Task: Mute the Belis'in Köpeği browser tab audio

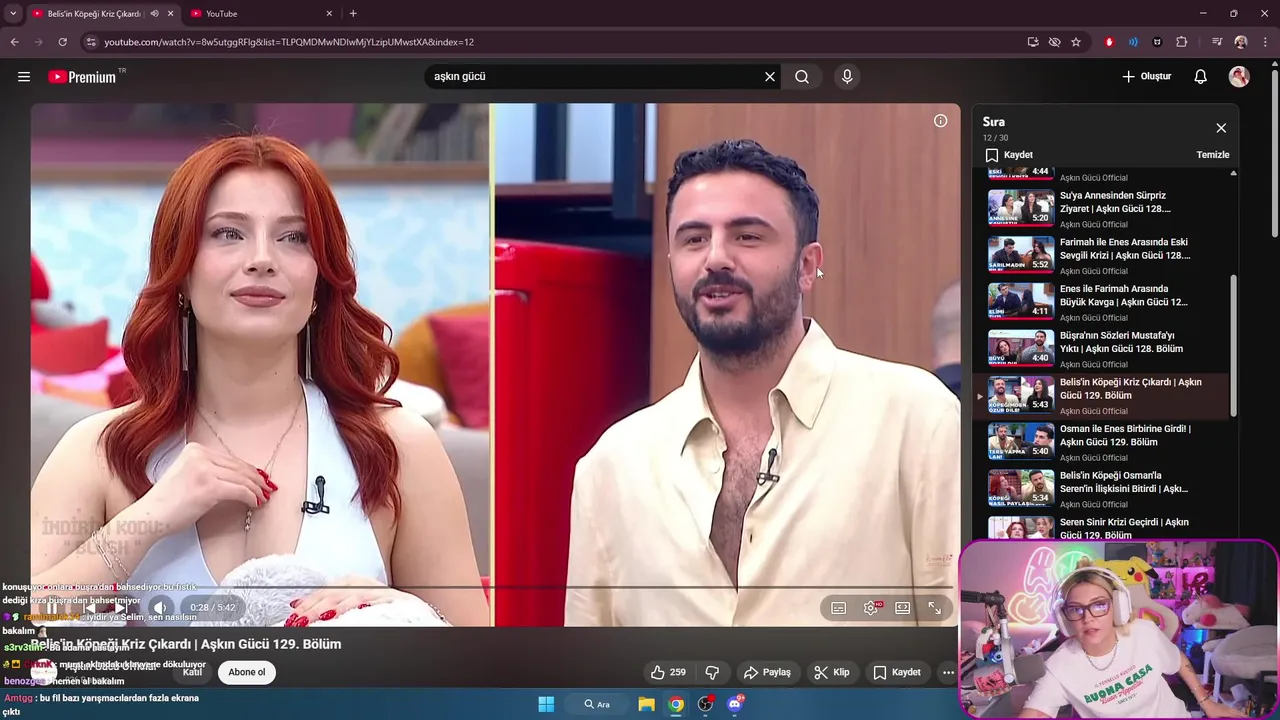Action: pos(154,14)
